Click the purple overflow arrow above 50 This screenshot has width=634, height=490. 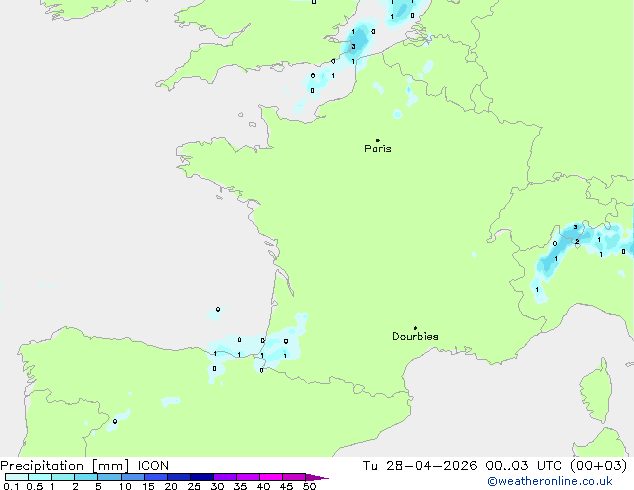click(x=317, y=477)
